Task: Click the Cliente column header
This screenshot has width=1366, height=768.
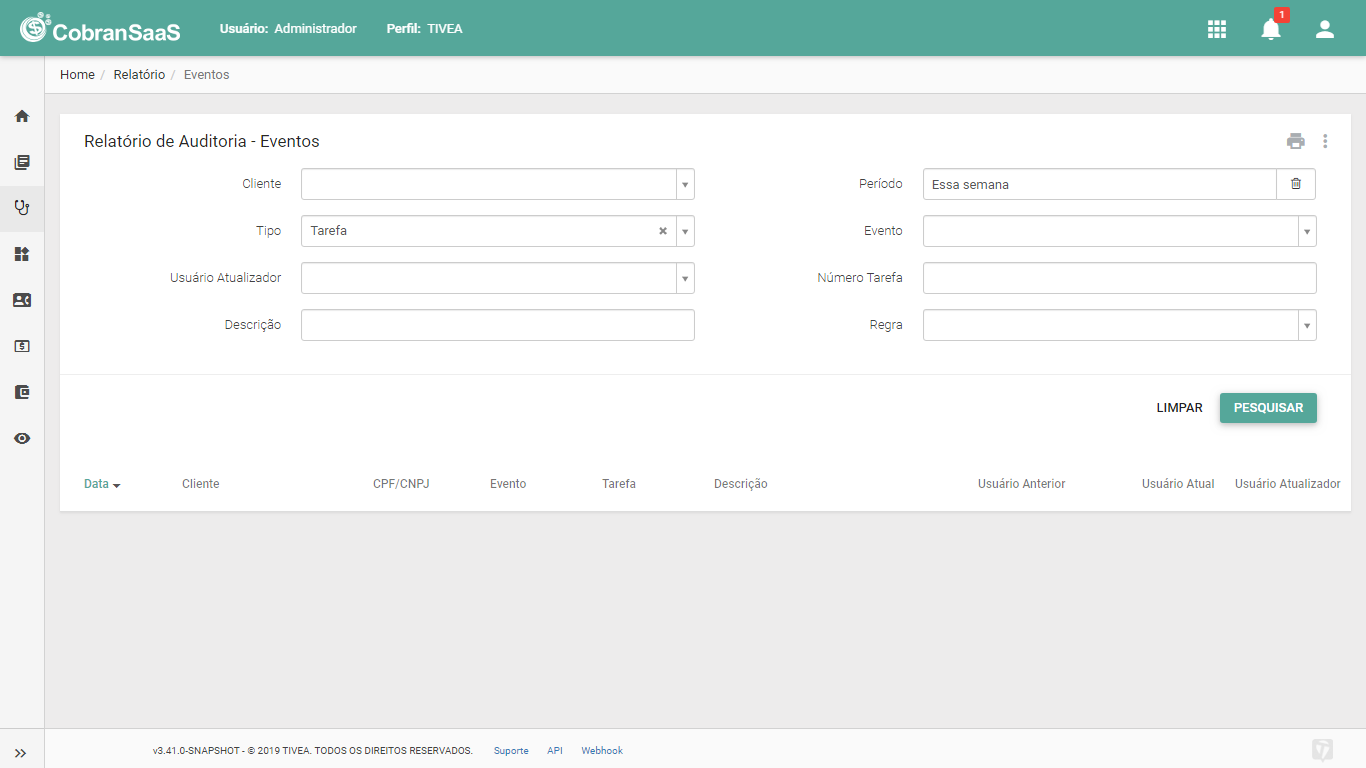Action: coord(200,484)
